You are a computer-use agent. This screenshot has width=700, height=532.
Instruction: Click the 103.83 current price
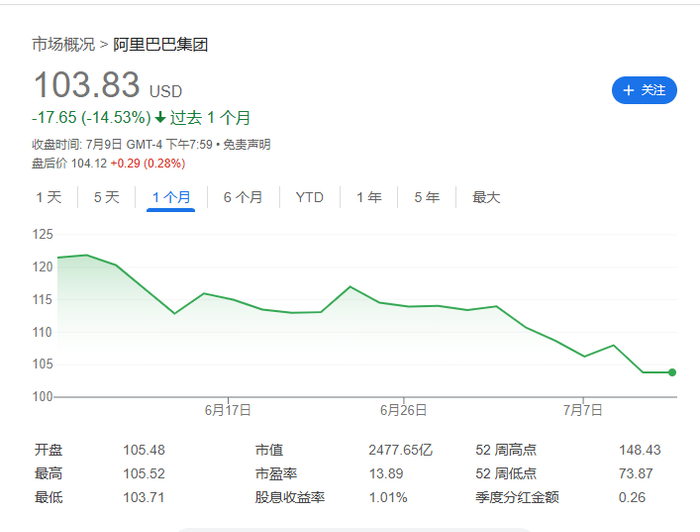pyautogui.click(x=87, y=85)
